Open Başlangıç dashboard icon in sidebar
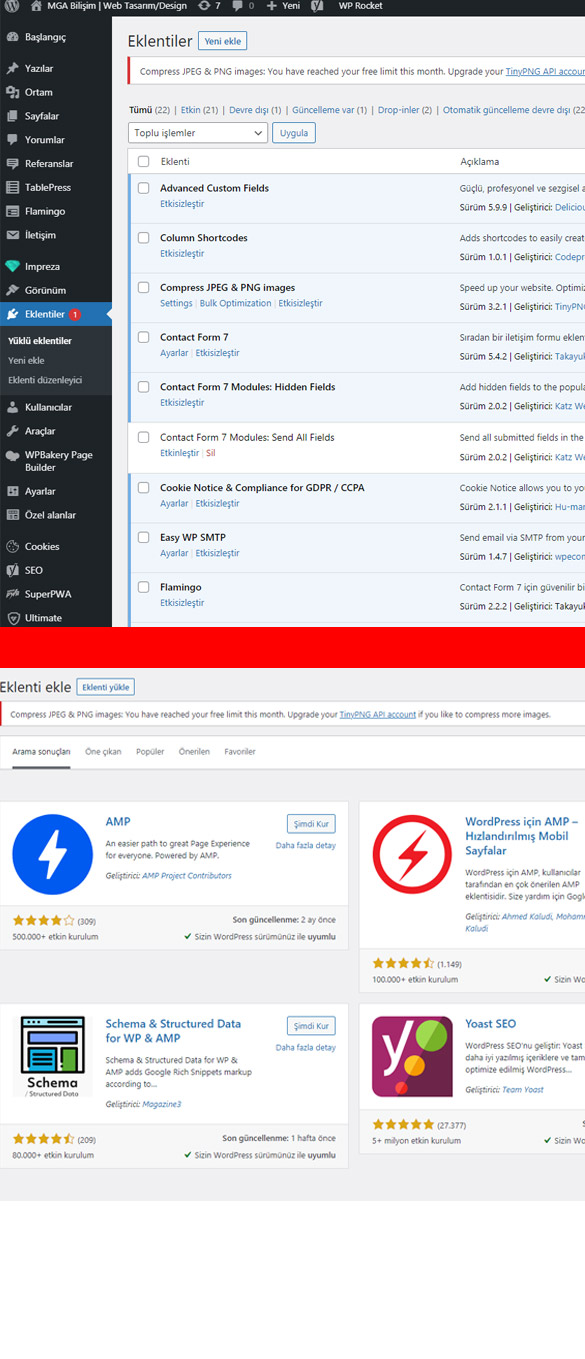 pyautogui.click(x=12, y=37)
